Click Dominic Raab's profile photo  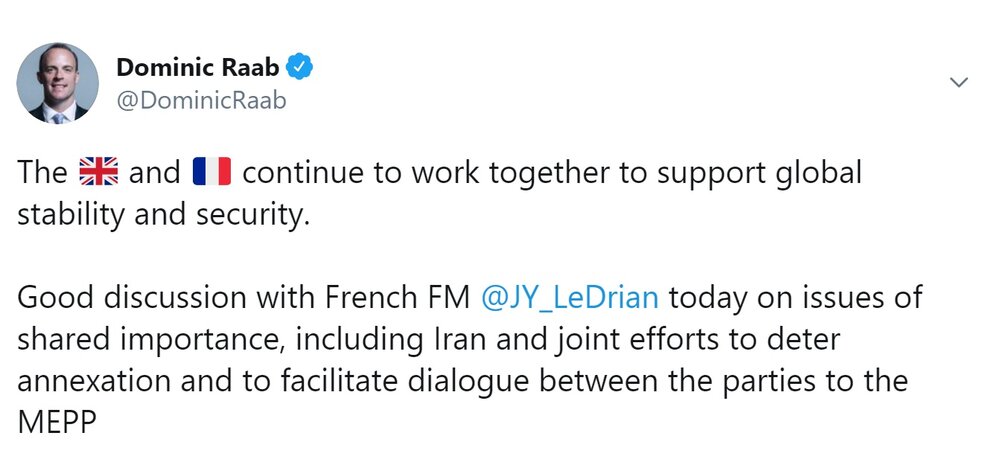click(57, 83)
